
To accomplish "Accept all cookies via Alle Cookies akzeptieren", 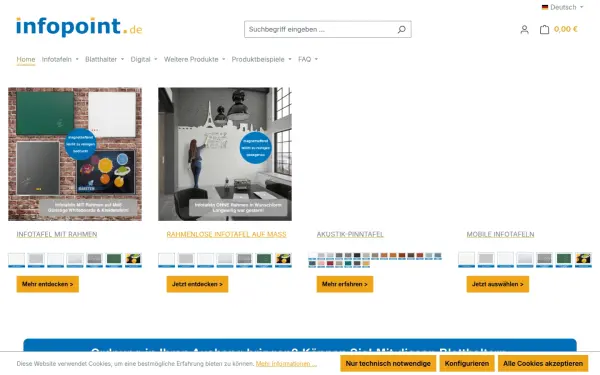I will 543,364.
